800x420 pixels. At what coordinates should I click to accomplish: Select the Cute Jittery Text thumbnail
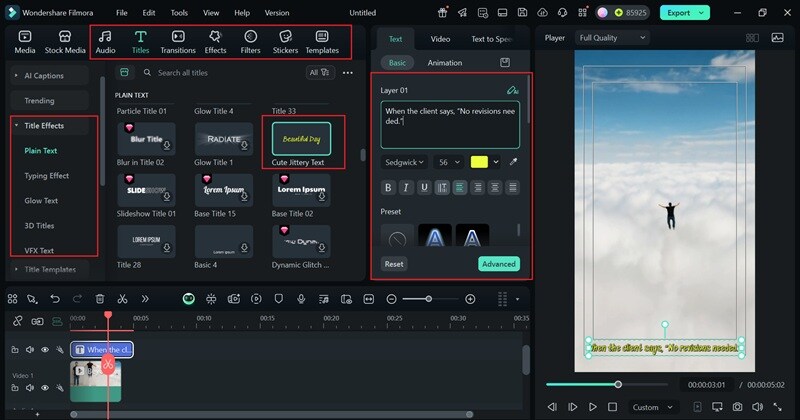point(301,139)
